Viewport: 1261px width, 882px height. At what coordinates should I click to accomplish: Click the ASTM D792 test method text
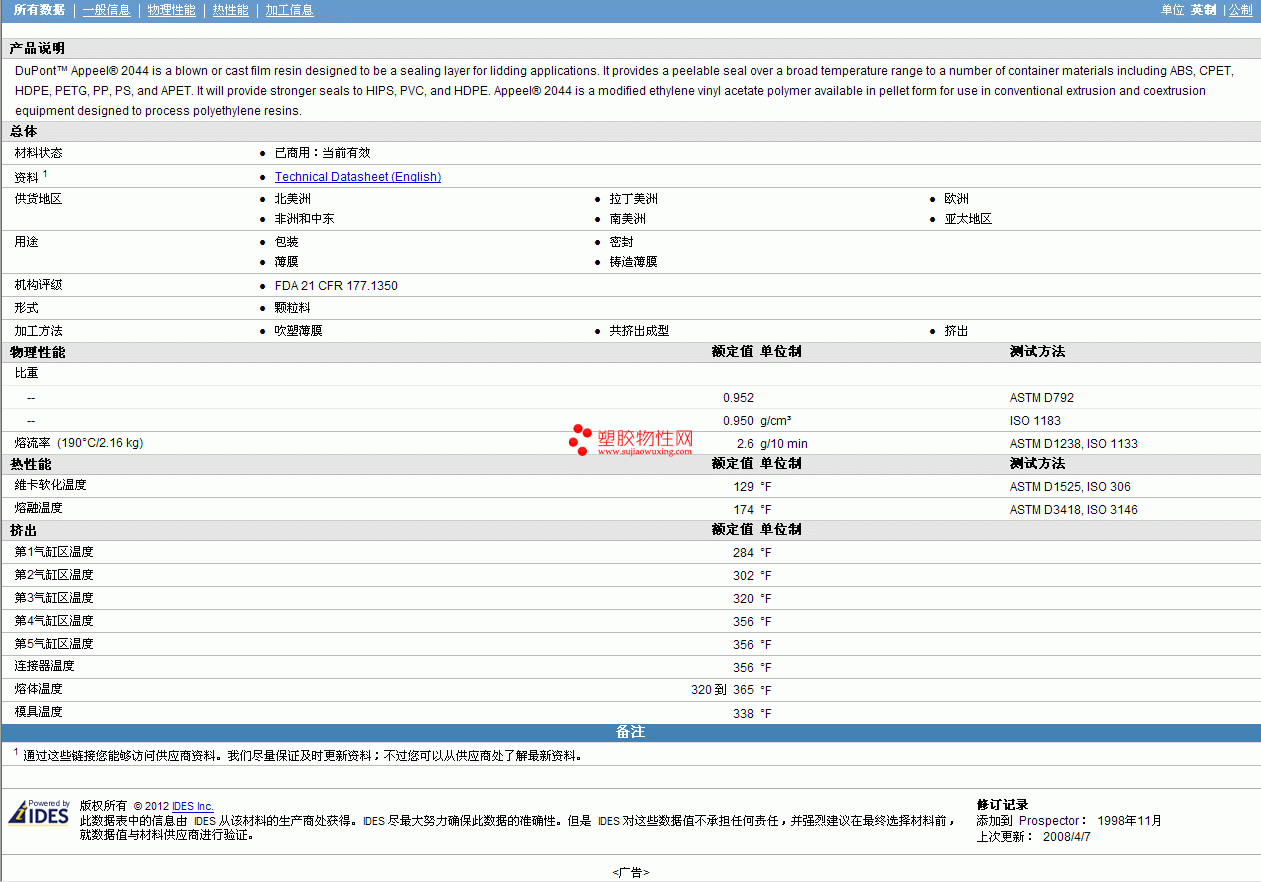1041,398
